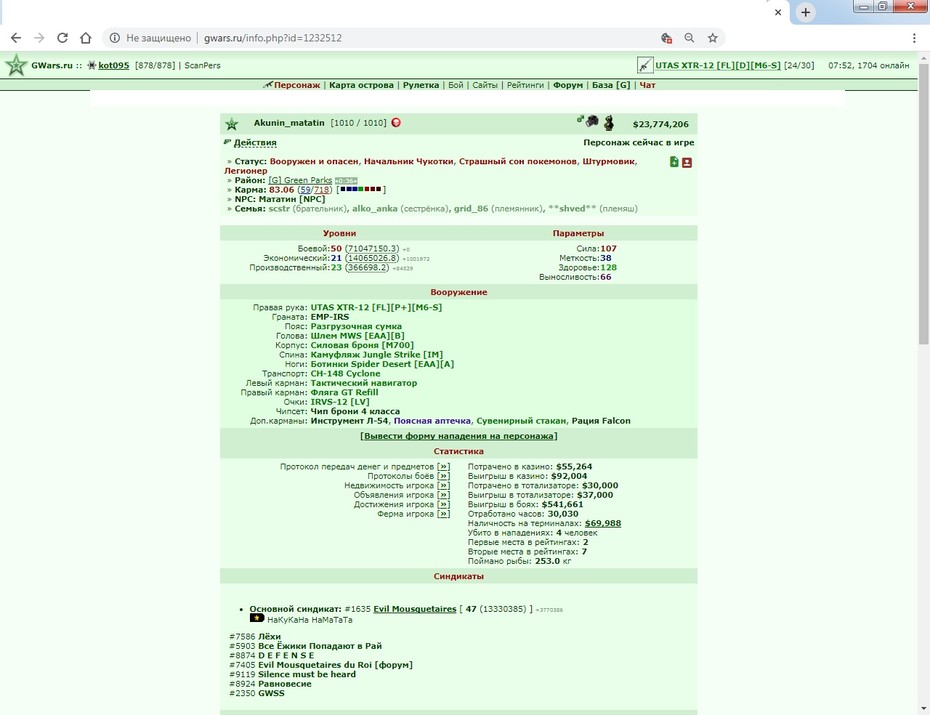Click the soldier figure icon in profile header
The height and width of the screenshot is (715, 930).
click(609, 123)
